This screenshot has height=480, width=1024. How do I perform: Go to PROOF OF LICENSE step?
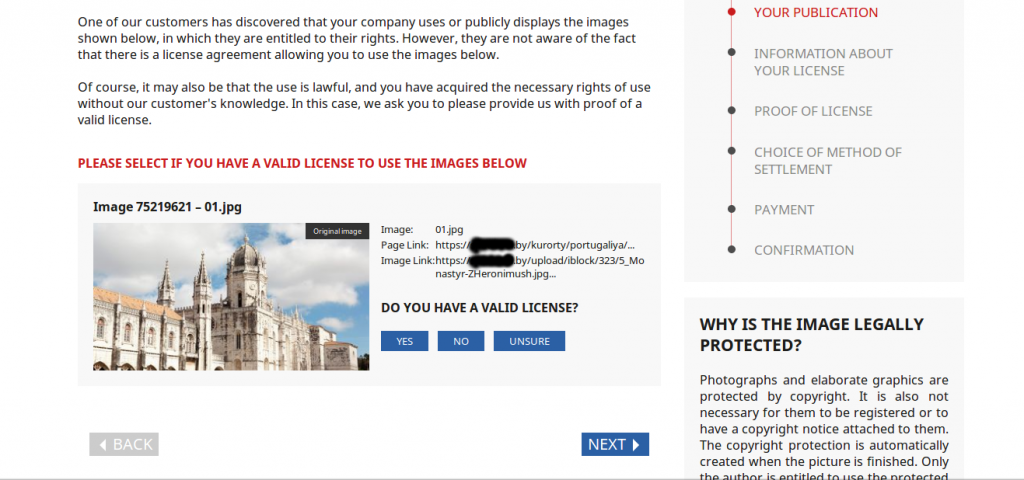pos(813,111)
